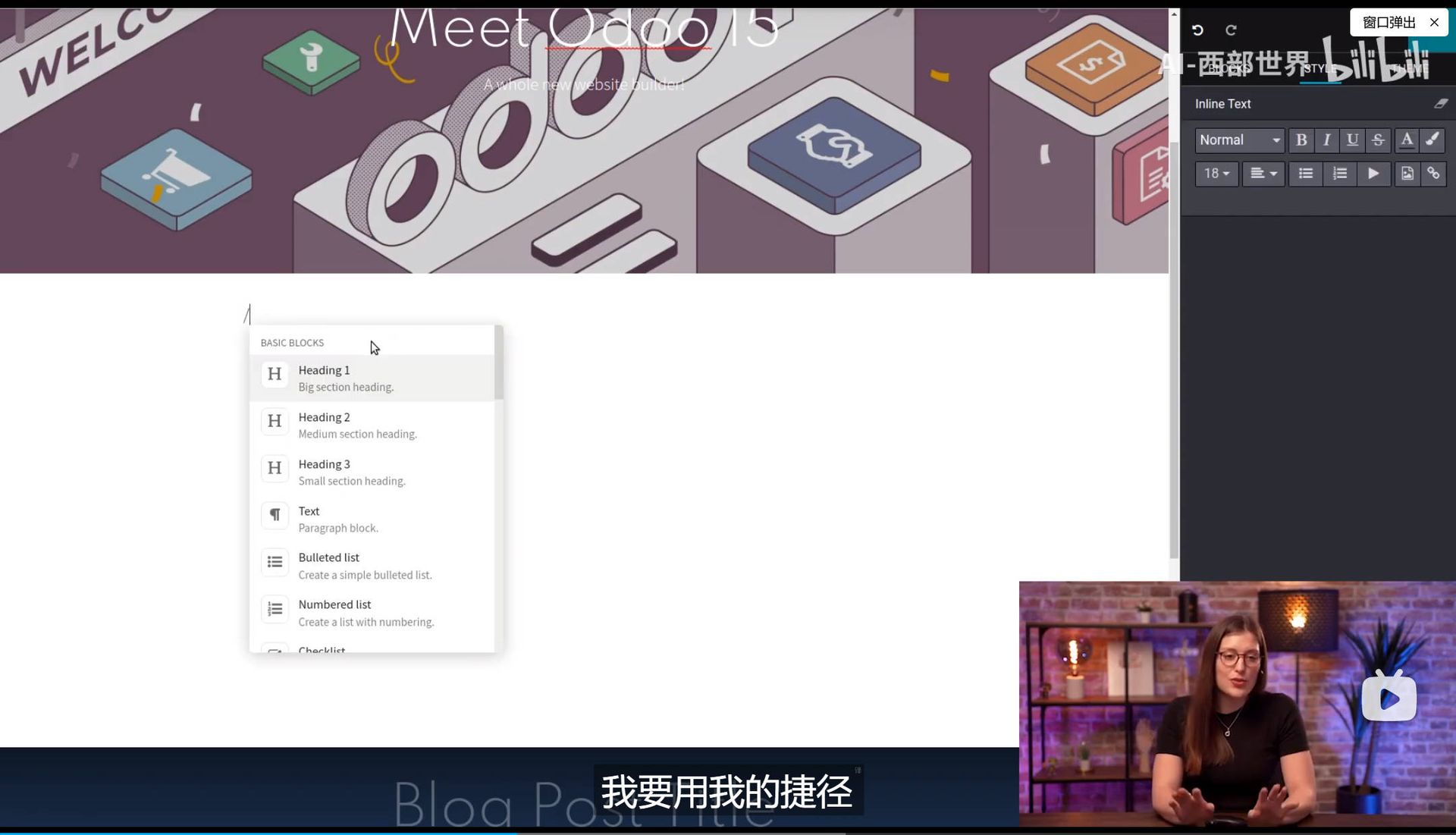Insert link icon in toolbar

pyautogui.click(x=1433, y=174)
